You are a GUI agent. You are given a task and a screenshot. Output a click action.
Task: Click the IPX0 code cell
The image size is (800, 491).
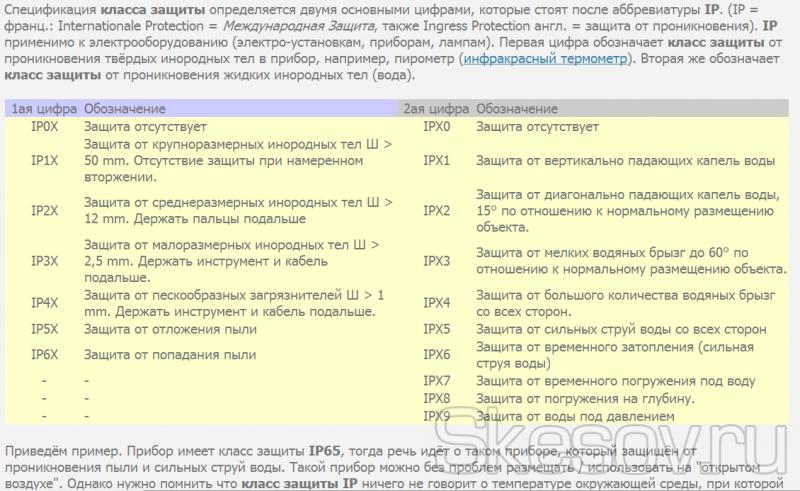(437, 127)
